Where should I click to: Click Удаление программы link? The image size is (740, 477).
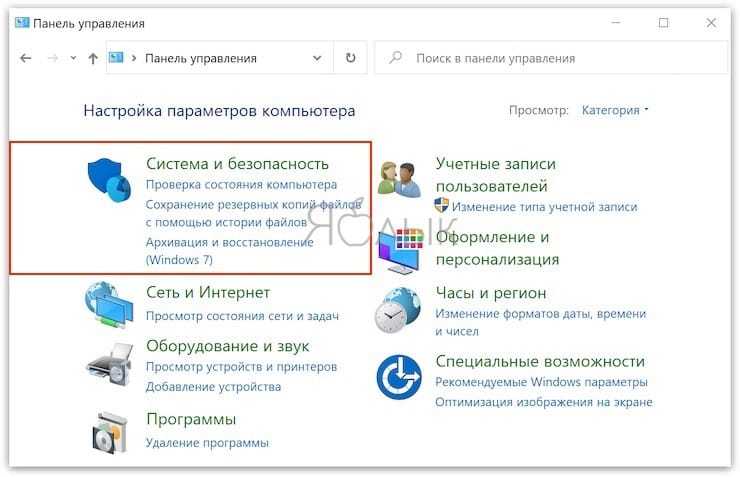tap(207, 443)
